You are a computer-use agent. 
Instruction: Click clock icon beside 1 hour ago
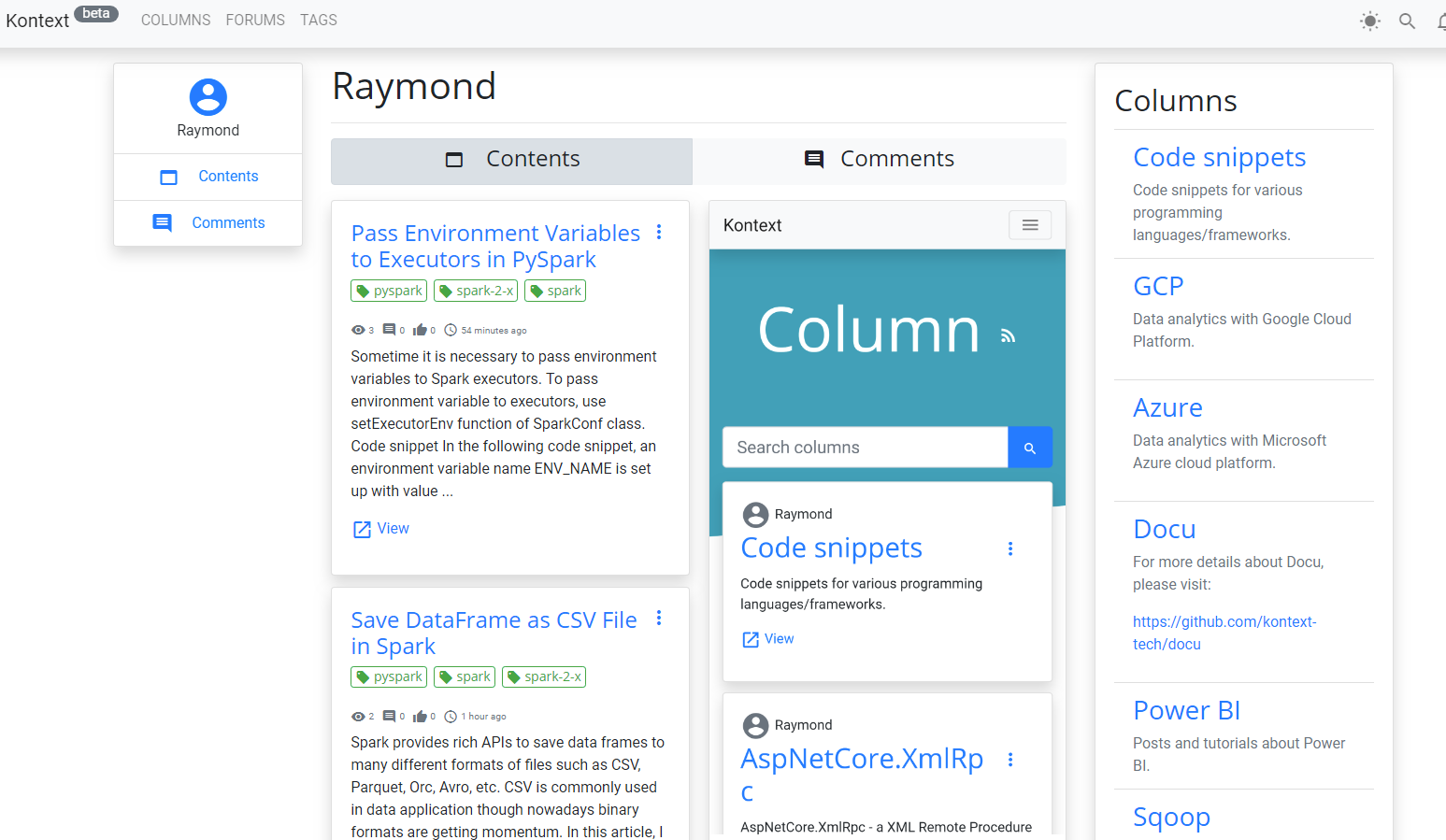(451, 717)
